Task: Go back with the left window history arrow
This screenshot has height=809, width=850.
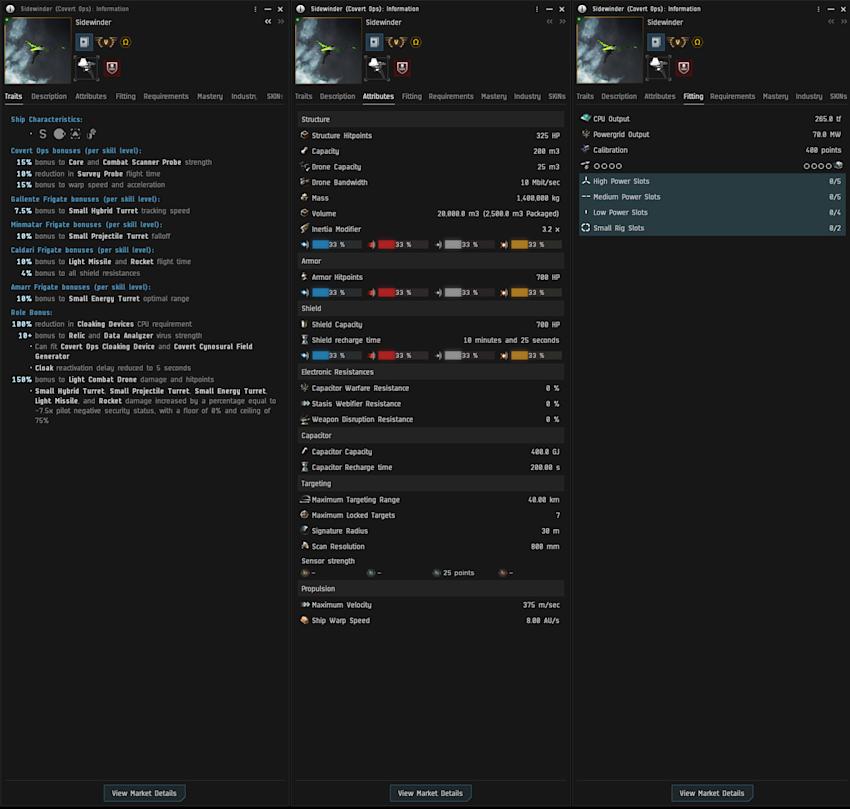Action: tap(268, 22)
